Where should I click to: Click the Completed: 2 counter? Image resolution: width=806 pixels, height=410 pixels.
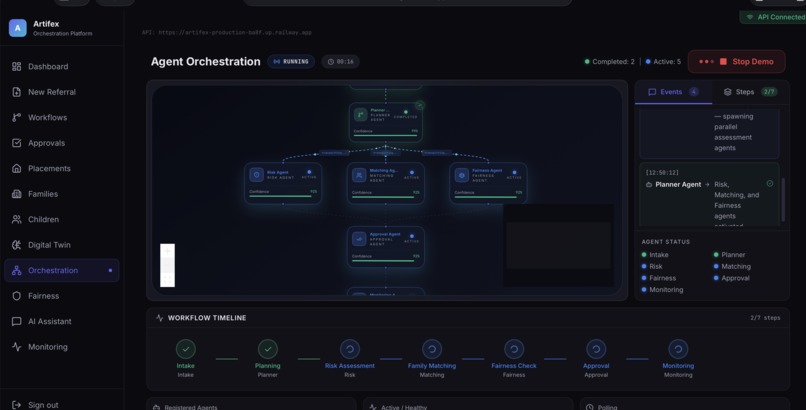coord(609,62)
